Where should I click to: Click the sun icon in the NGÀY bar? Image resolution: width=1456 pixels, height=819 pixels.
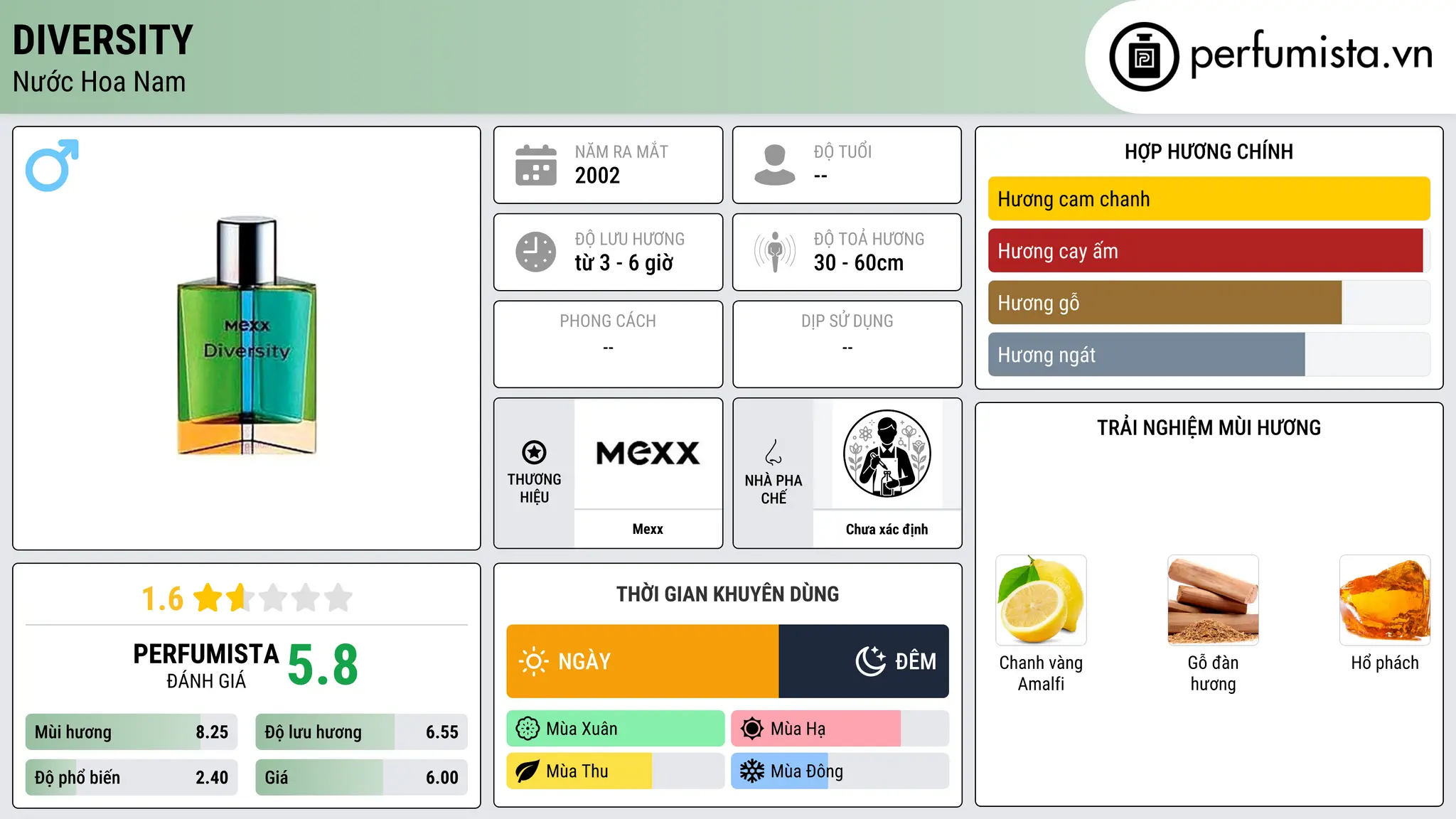click(534, 661)
